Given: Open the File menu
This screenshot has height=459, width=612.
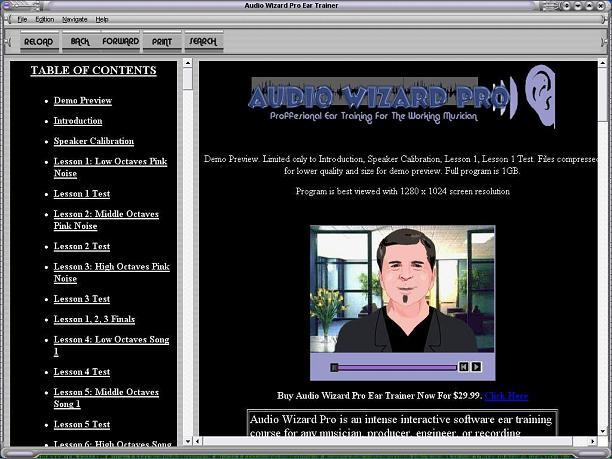Looking at the screenshot, I should point(22,19).
